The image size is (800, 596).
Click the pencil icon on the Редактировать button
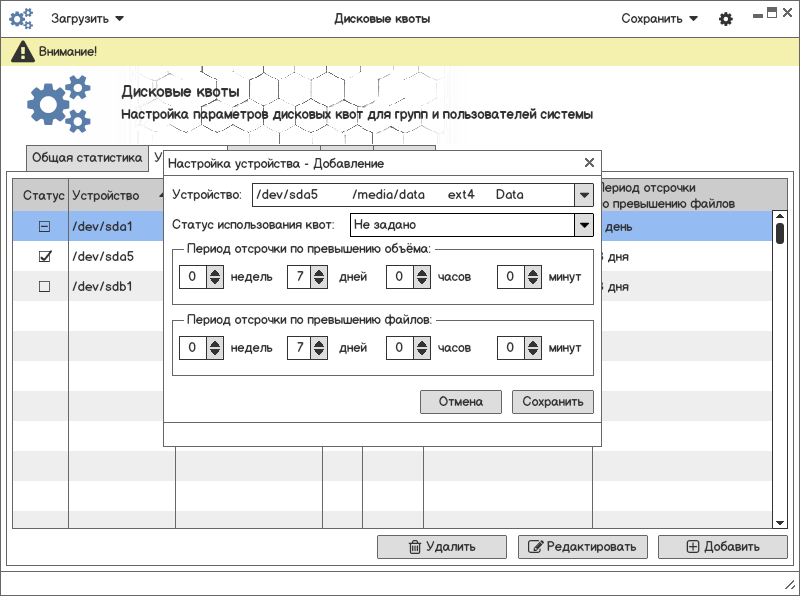coord(535,547)
